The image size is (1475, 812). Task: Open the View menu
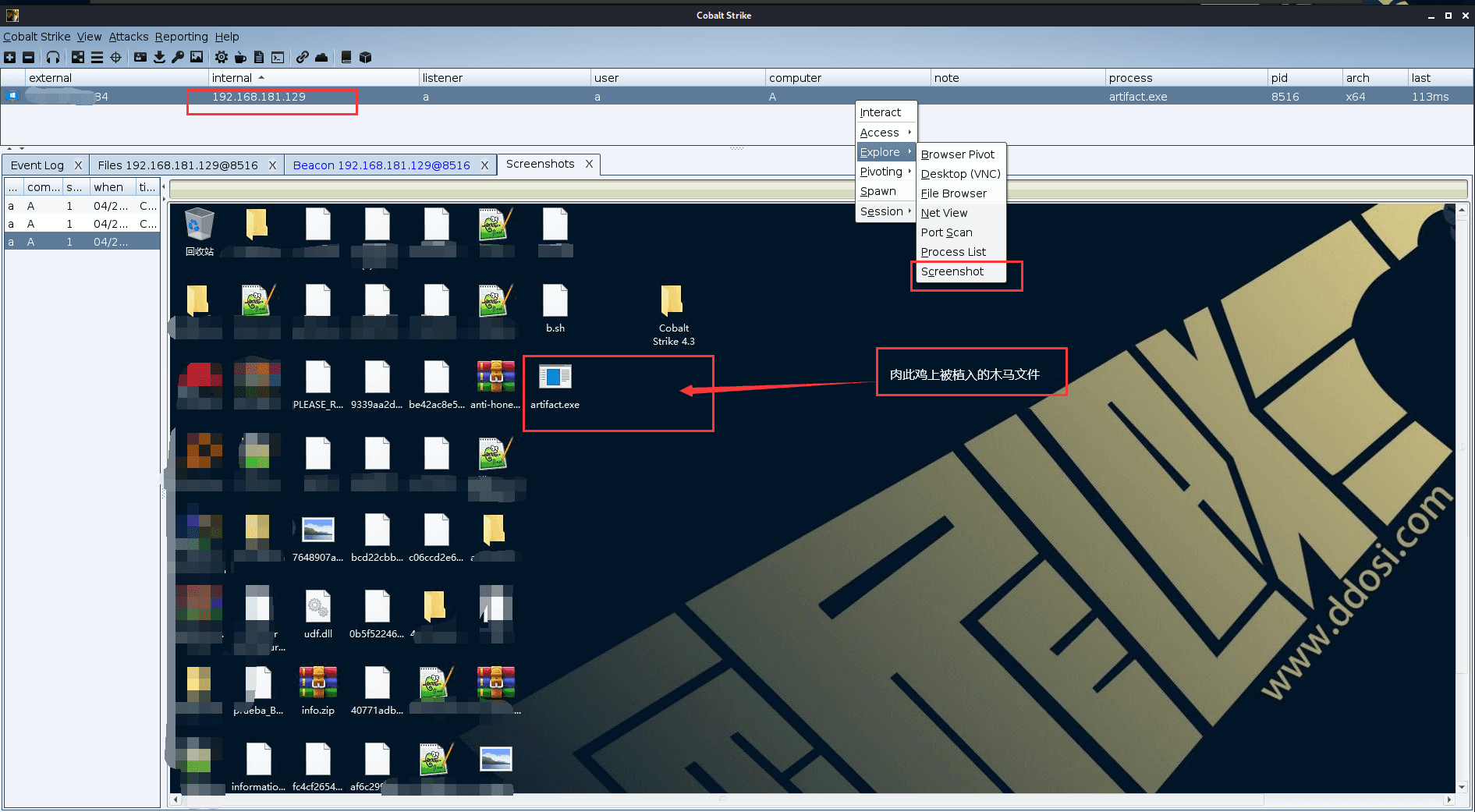(x=89, y=37)
